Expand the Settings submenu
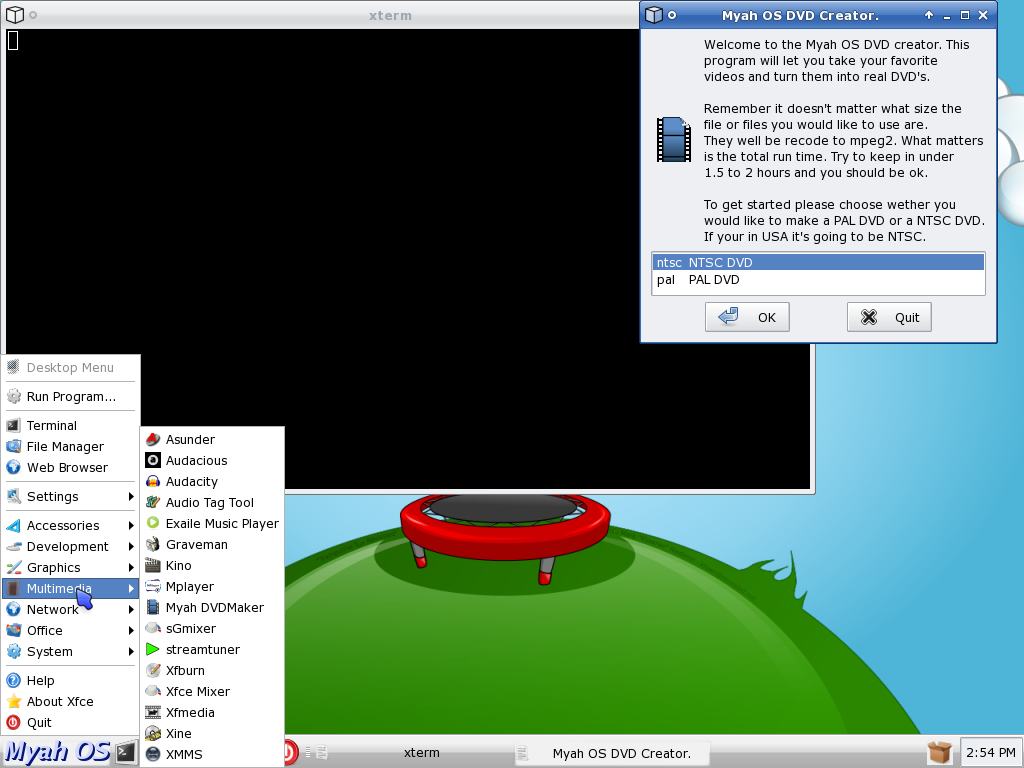 (71, 496)
